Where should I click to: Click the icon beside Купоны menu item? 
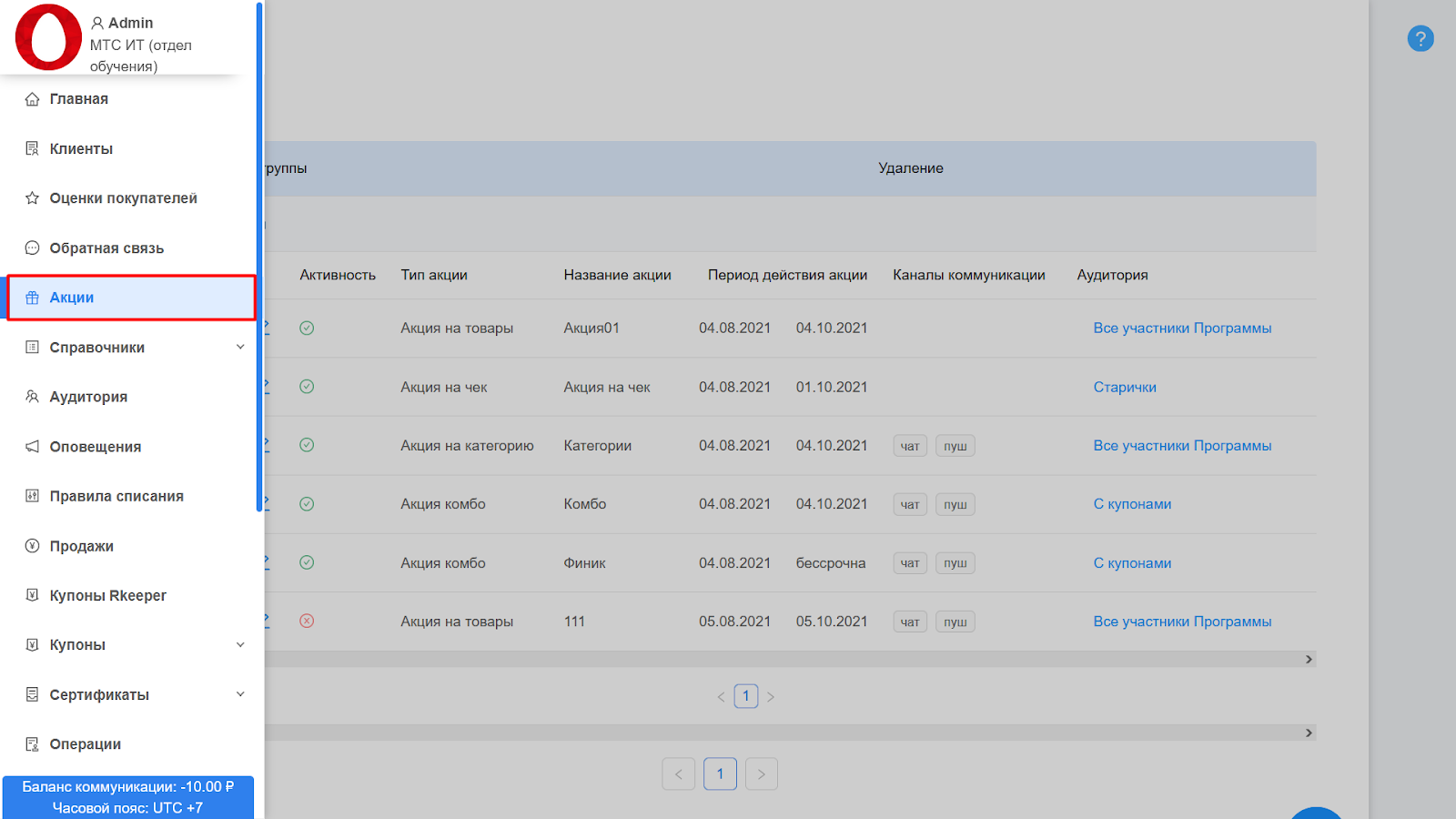click(32, 644)
